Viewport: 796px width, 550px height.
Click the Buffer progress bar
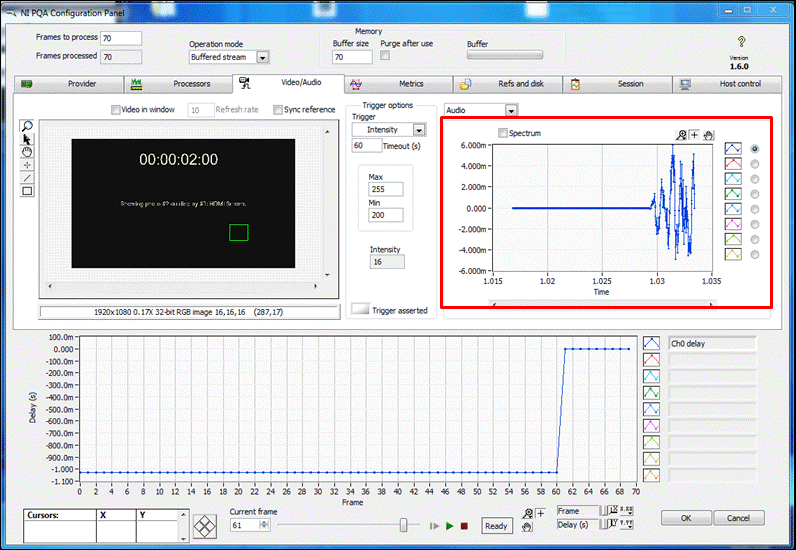(x=505, y=55)
